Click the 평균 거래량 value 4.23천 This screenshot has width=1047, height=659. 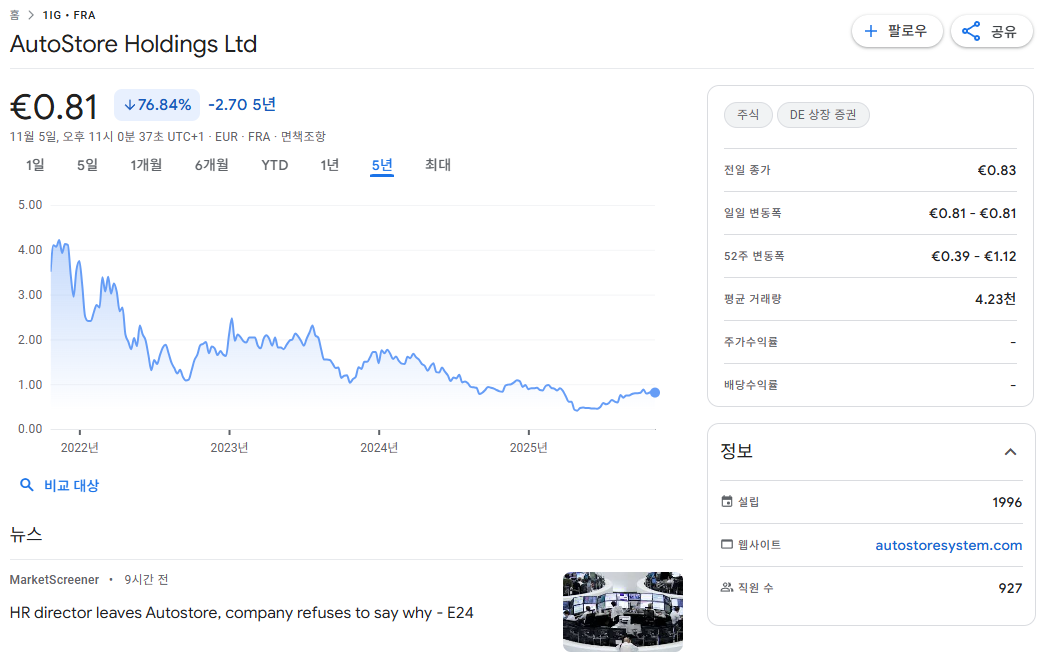(x=995, y=299)
